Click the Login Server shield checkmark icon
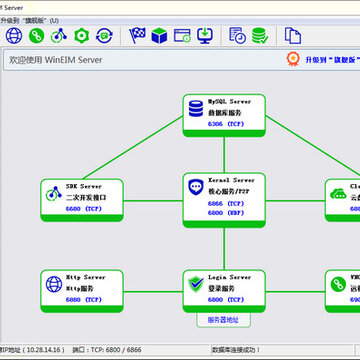 point(196,284)
